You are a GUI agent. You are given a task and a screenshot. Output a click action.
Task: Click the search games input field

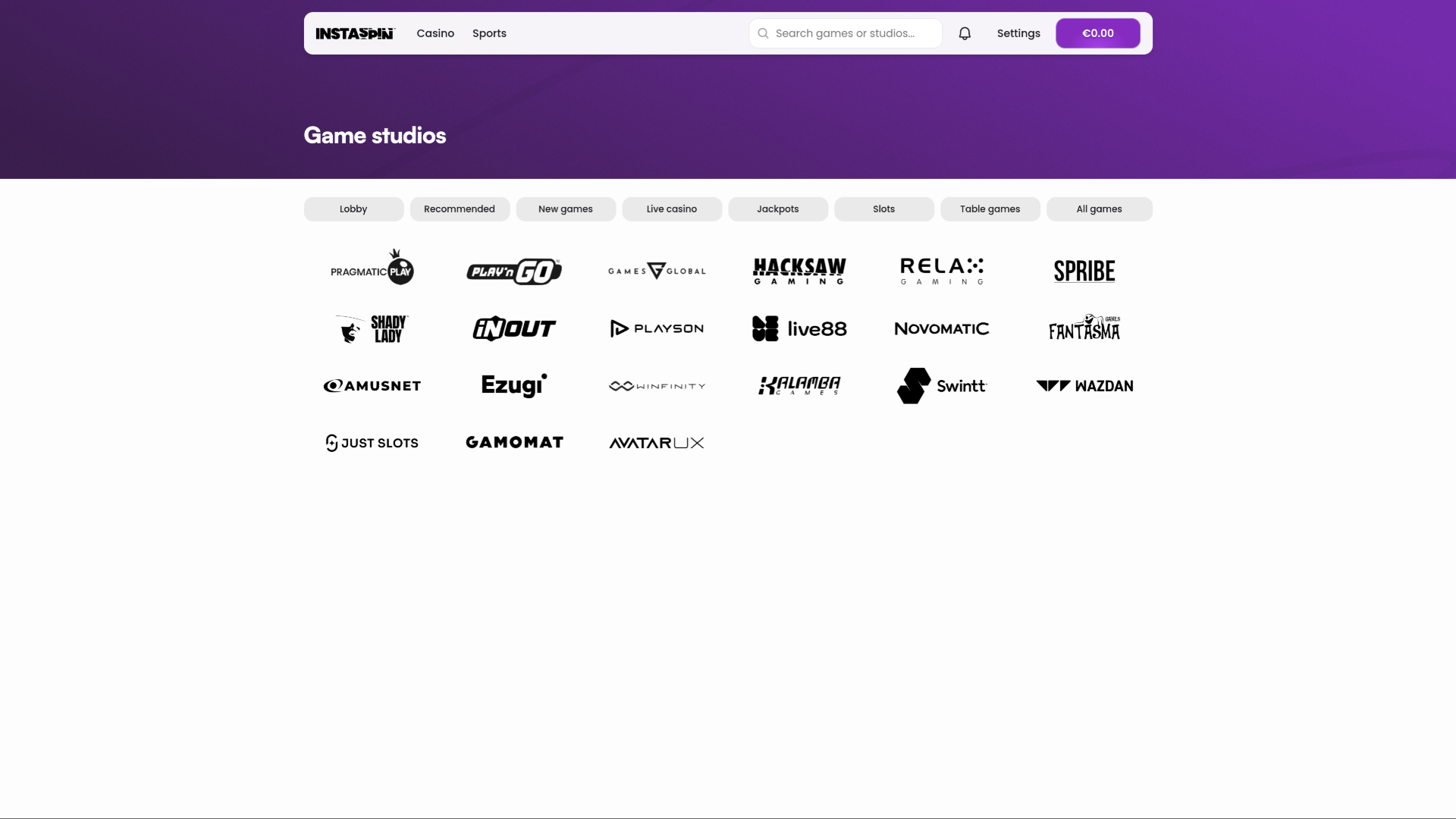(845, 33)
